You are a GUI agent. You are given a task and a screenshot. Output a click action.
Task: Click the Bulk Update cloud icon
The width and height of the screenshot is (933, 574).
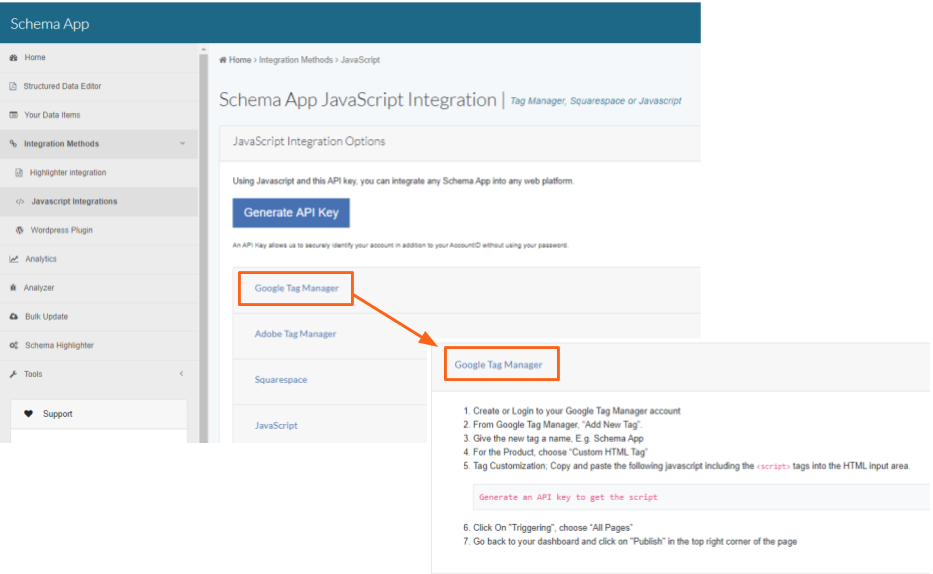tap(14, 316)
